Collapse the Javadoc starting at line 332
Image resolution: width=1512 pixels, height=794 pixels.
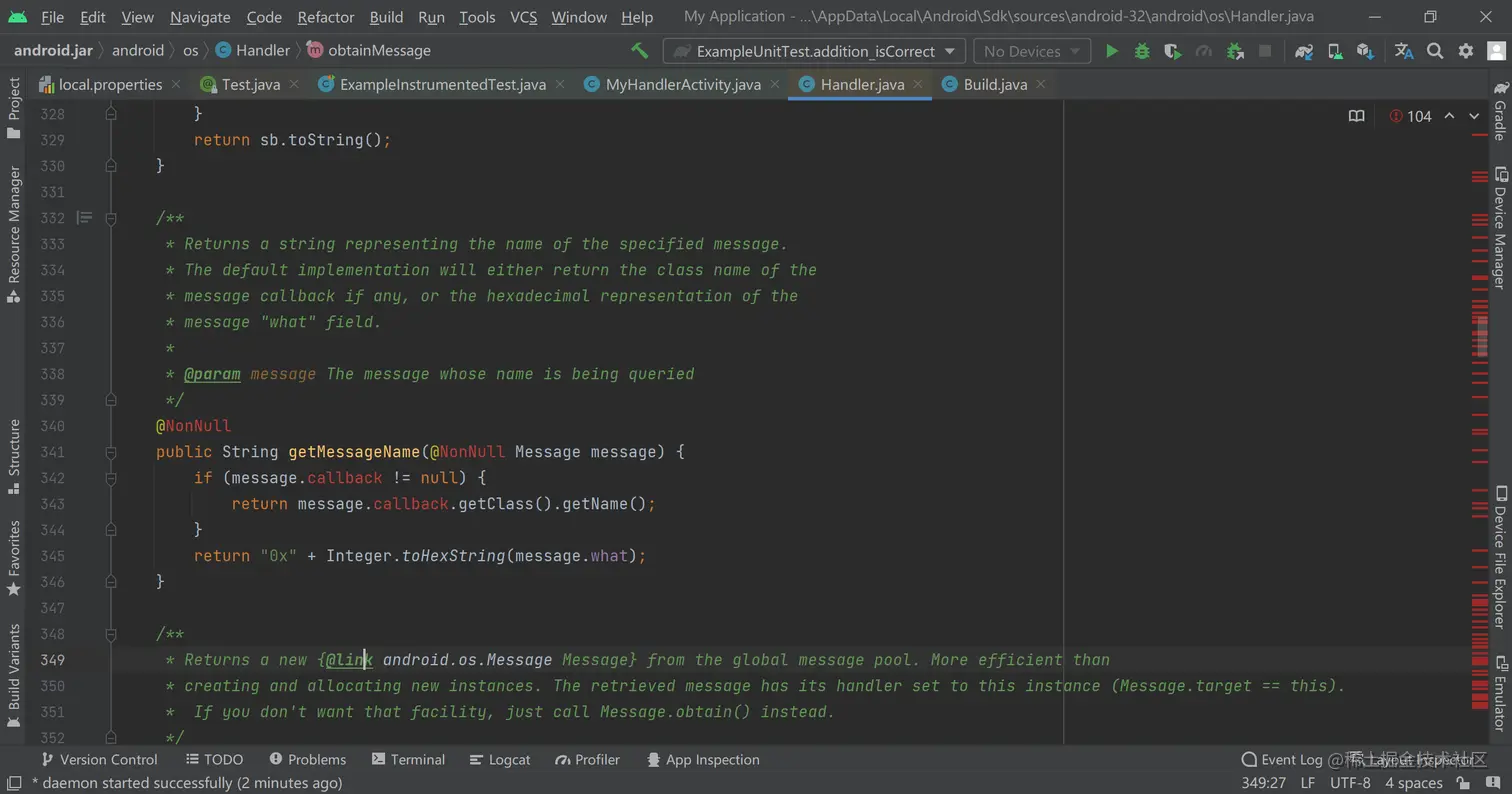[111, 218]
